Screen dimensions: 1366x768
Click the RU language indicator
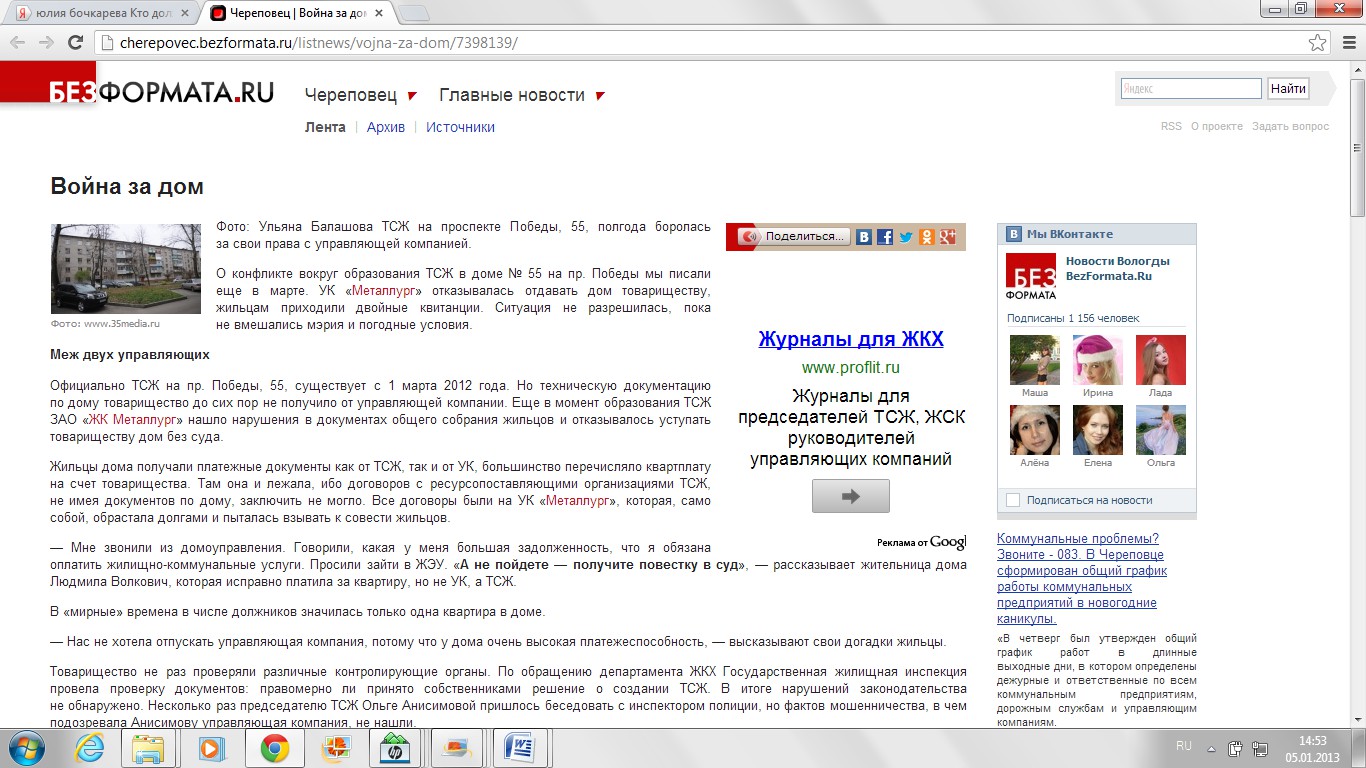click(x=1184, y=747)
